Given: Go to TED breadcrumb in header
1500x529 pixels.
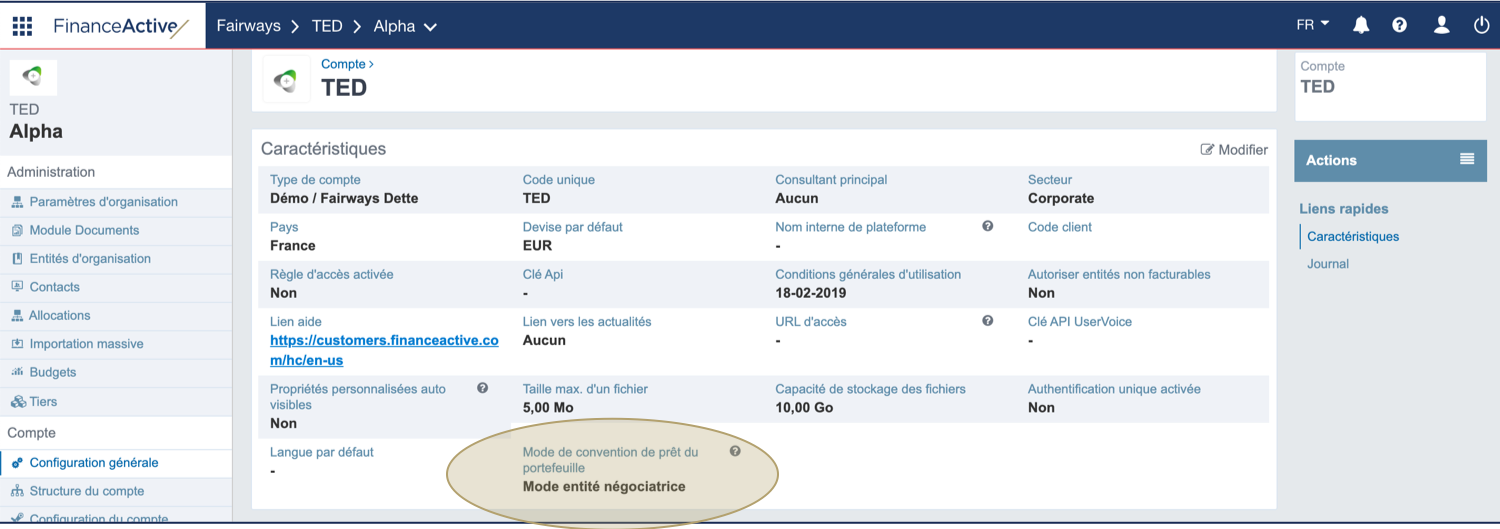Looking at the screenshot, I should [327, 26].
